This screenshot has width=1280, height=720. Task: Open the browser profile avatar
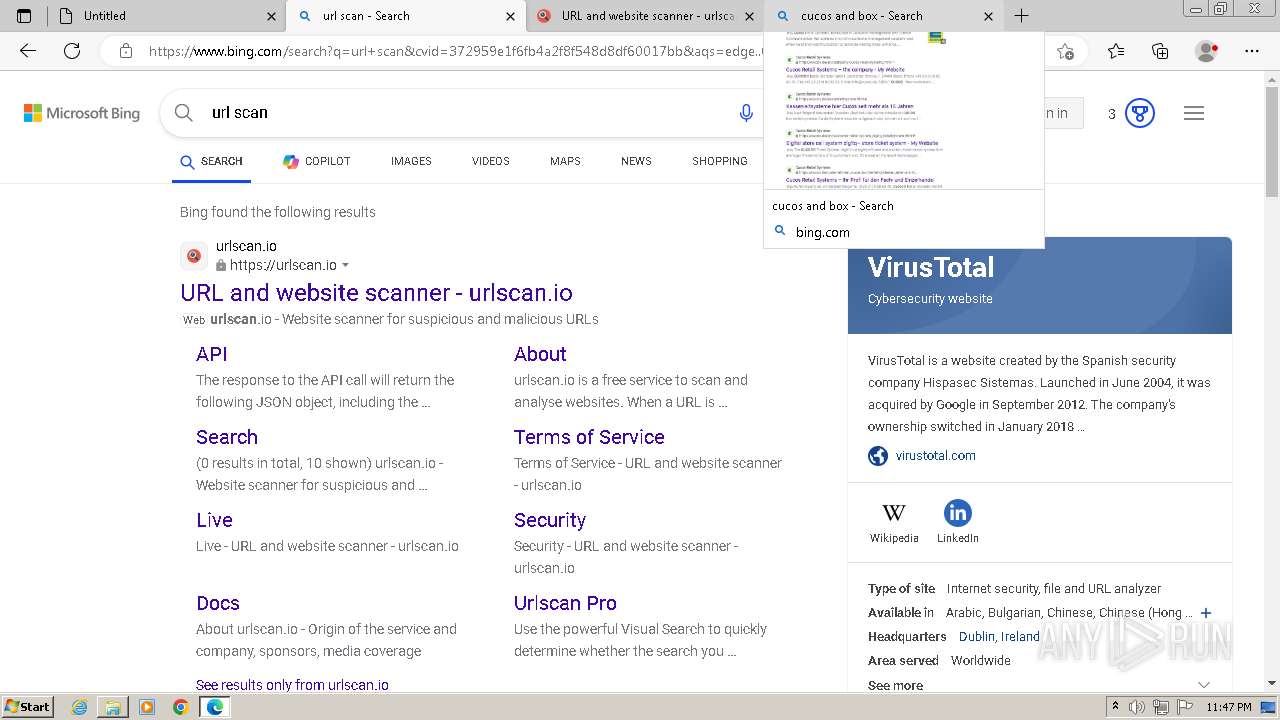1207,51
